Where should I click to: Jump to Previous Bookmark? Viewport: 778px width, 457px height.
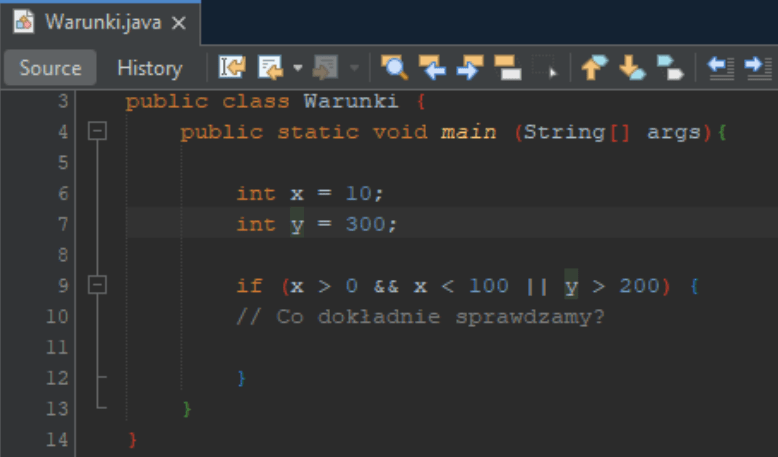point(594,68)
